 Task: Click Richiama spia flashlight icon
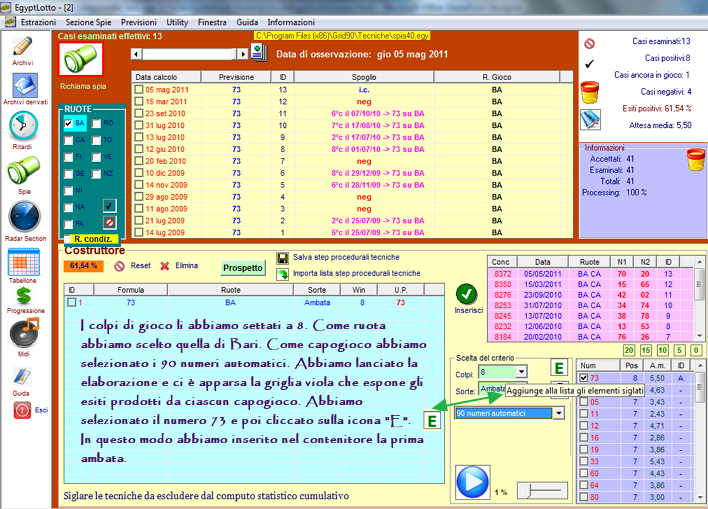pos(81,59)
